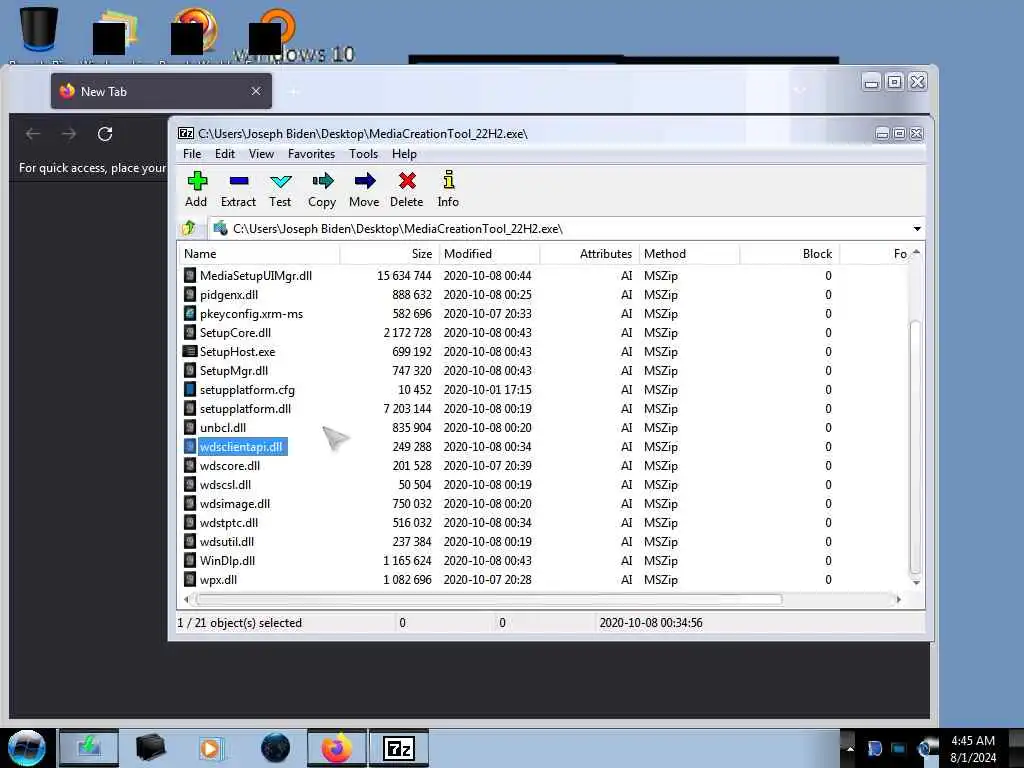
Task: Select SetupMgr.dll file
Action: point(234,370)
